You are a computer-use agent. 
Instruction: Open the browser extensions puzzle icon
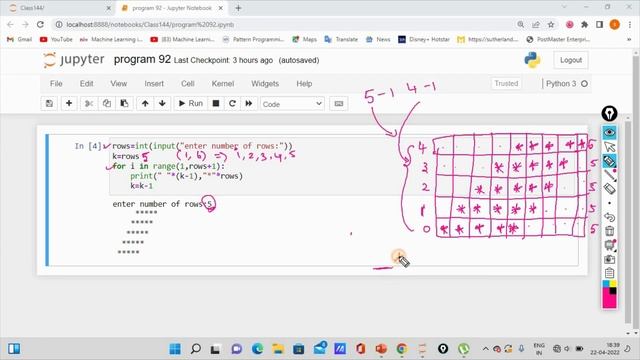tap(584, 24)
